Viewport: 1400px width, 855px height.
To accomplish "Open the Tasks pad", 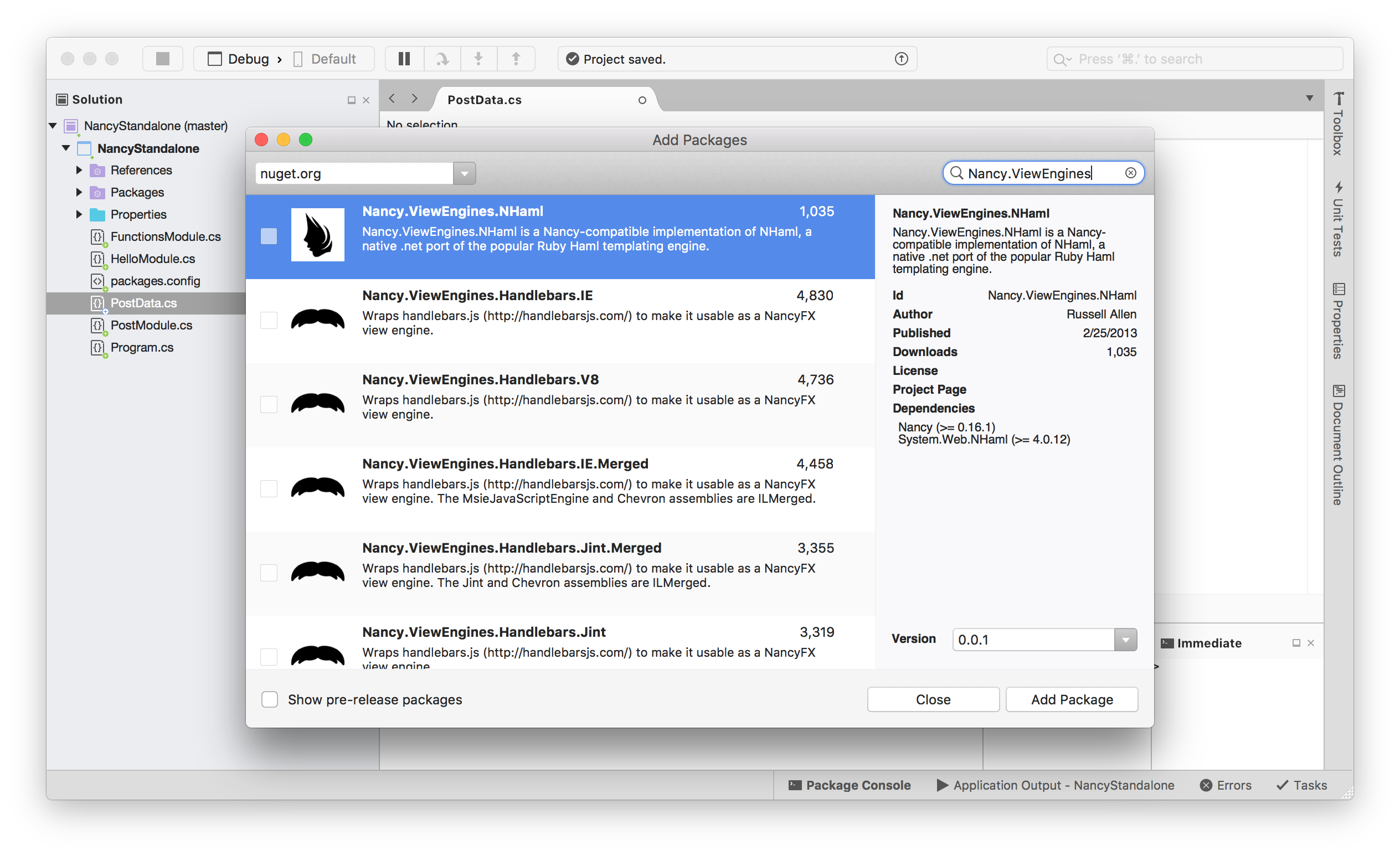I will tap(1302, 785).
